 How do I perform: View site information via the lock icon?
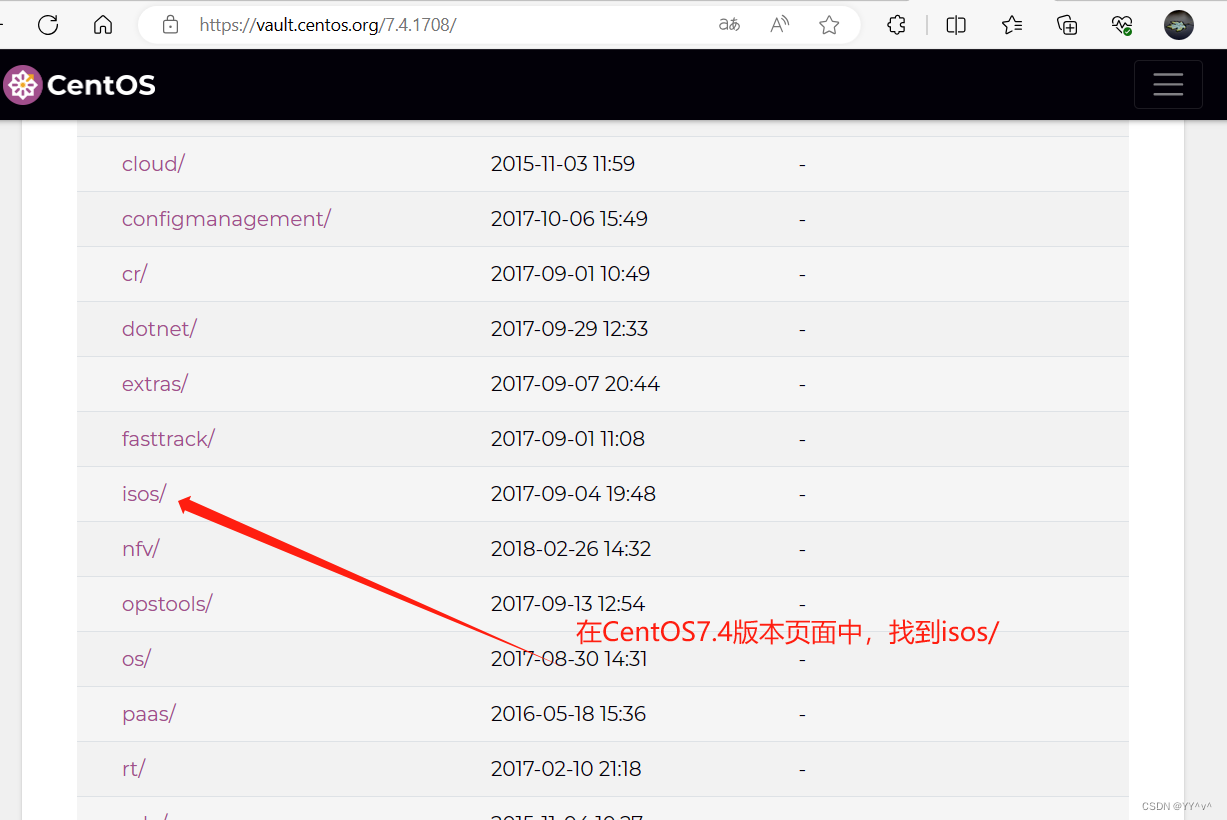pos(170,25)
